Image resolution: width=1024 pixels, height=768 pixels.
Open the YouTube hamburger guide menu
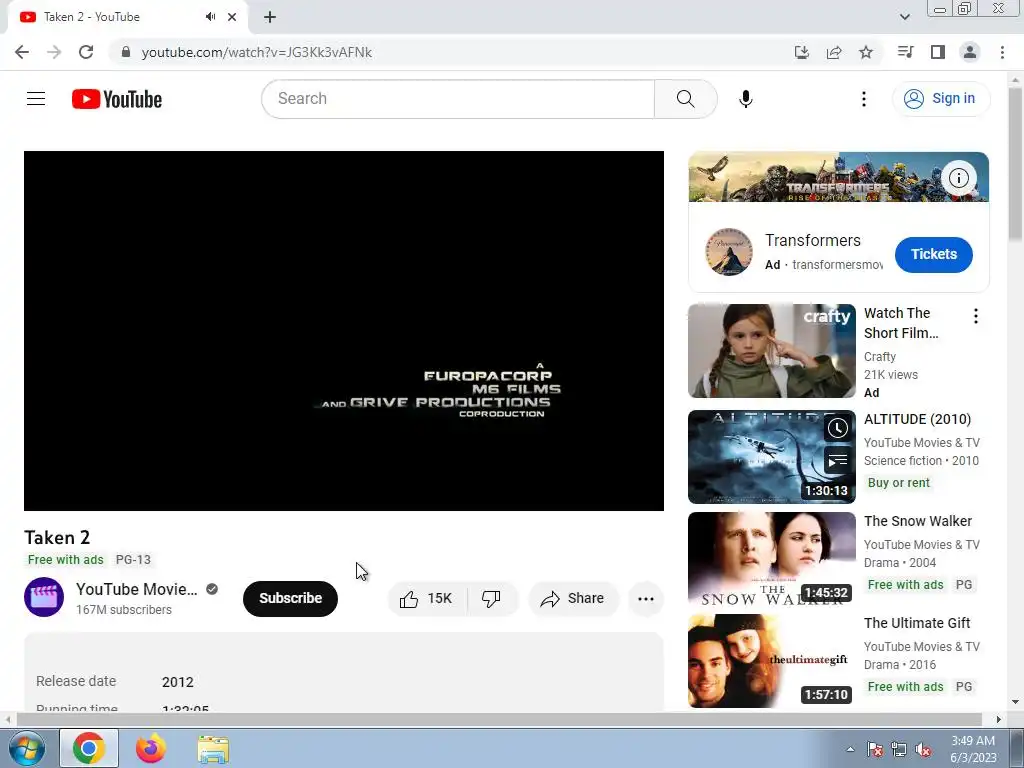pos(36,99)
